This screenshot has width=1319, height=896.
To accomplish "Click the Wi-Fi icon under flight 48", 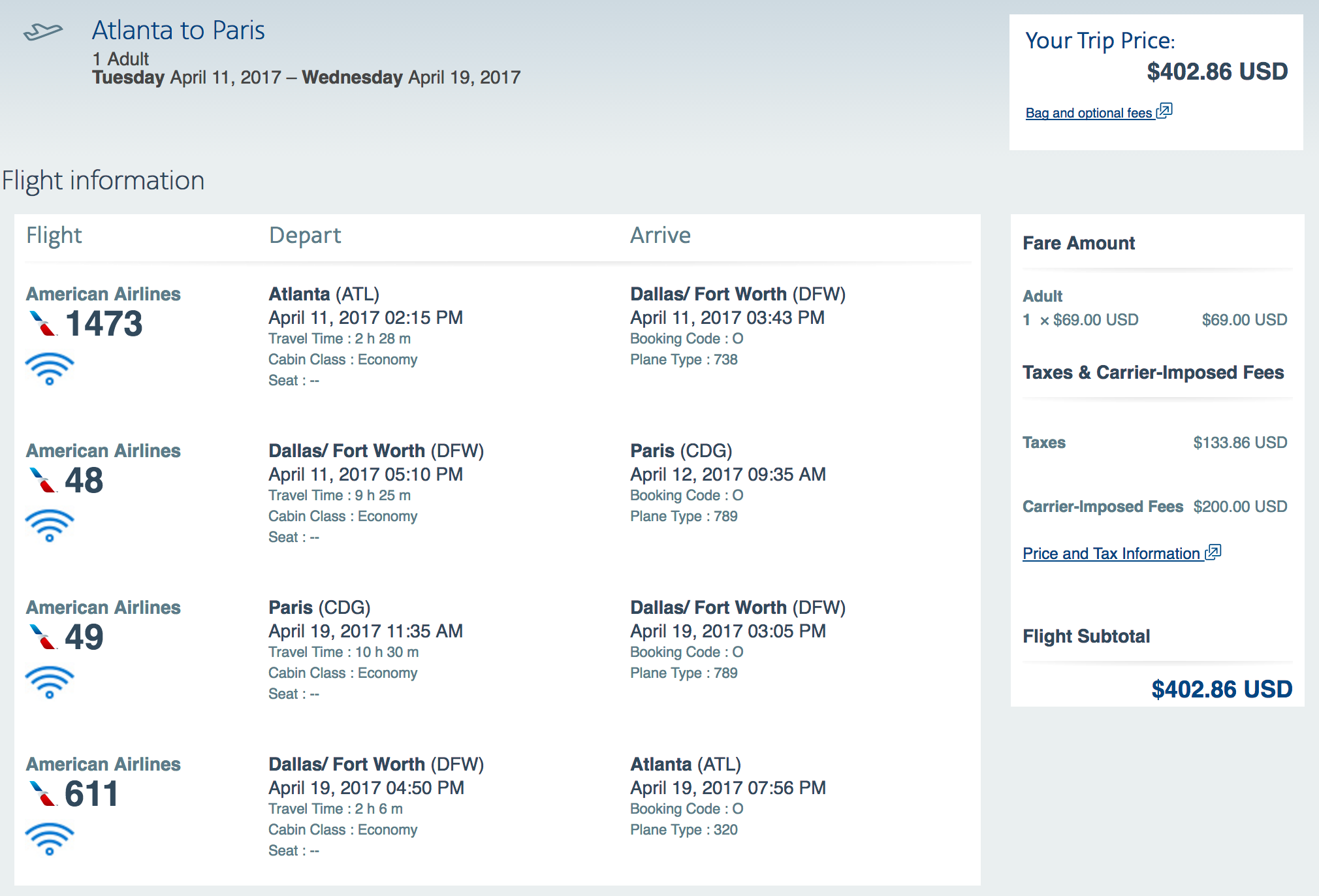I will 50,525.
